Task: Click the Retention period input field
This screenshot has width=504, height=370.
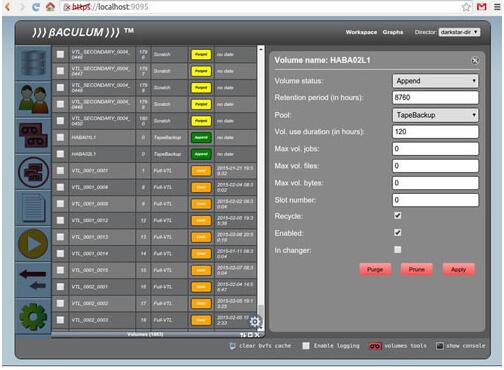Action: click(x=435, y=97)
